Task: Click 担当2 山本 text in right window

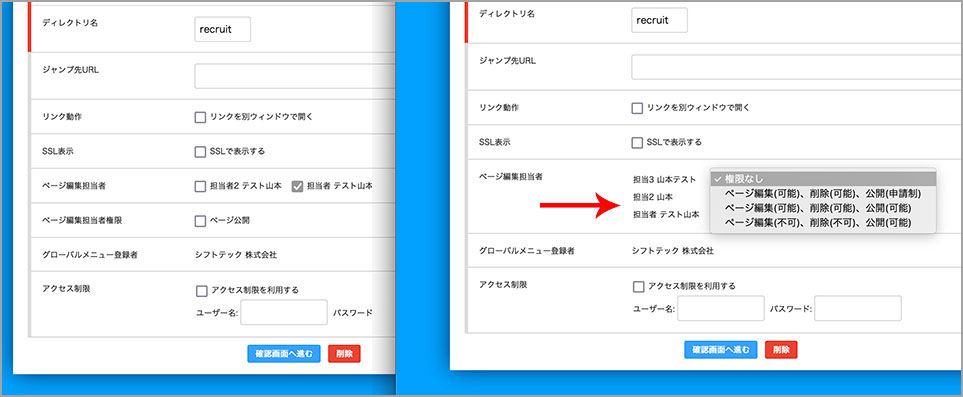Action: point(653,197)
